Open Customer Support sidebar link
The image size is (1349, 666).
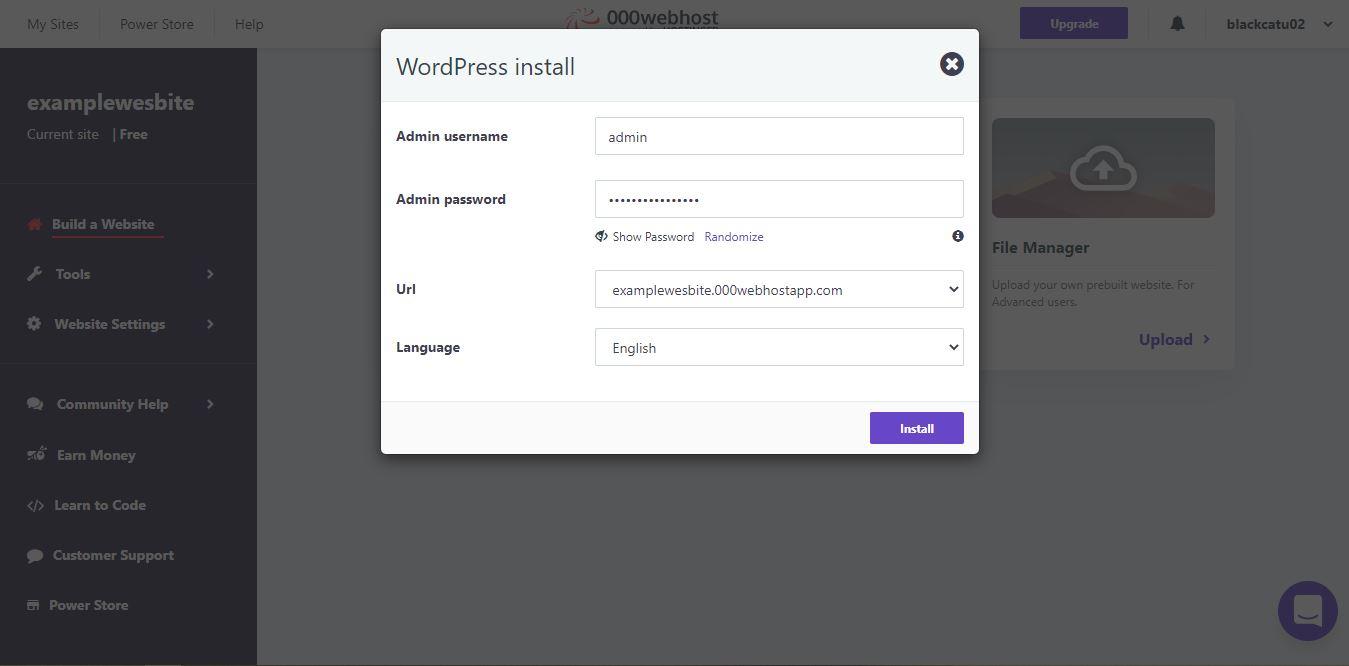point(113,555)
